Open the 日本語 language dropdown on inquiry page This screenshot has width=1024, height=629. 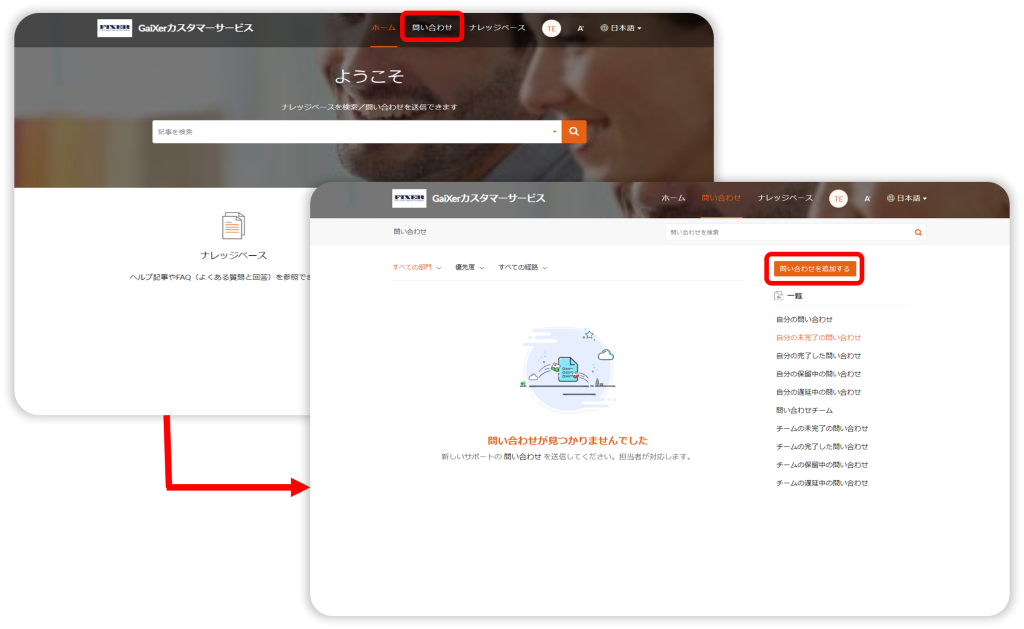[x=907, y=199]
